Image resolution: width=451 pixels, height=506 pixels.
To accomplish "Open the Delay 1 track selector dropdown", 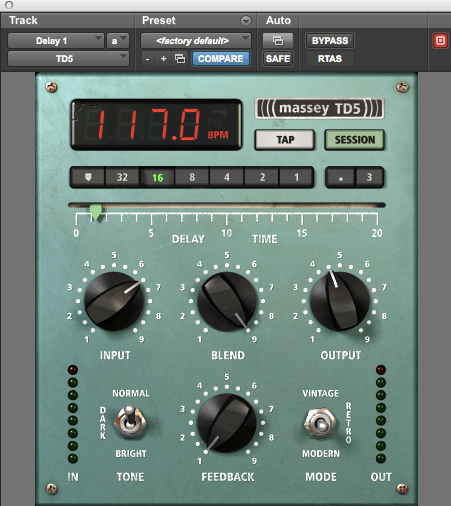I will (56, 41).
